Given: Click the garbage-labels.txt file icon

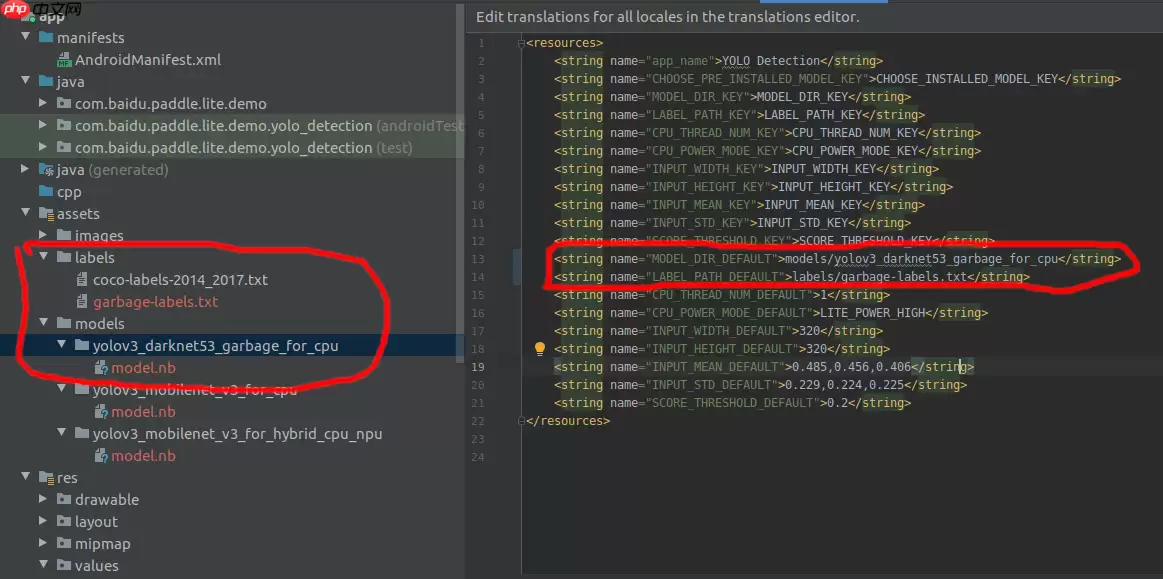Looking at the screenshot, I should click(x=84, y=302).
